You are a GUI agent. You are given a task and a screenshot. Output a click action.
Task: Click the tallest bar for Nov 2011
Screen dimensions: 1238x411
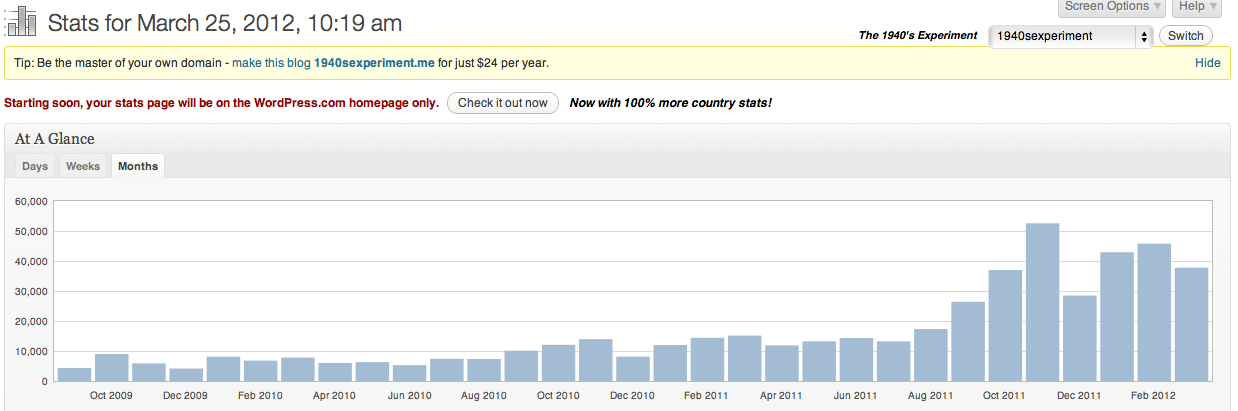point(1042,302)
